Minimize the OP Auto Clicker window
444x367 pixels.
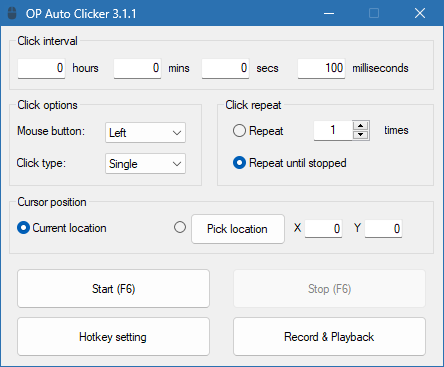[x=329, y=13]
